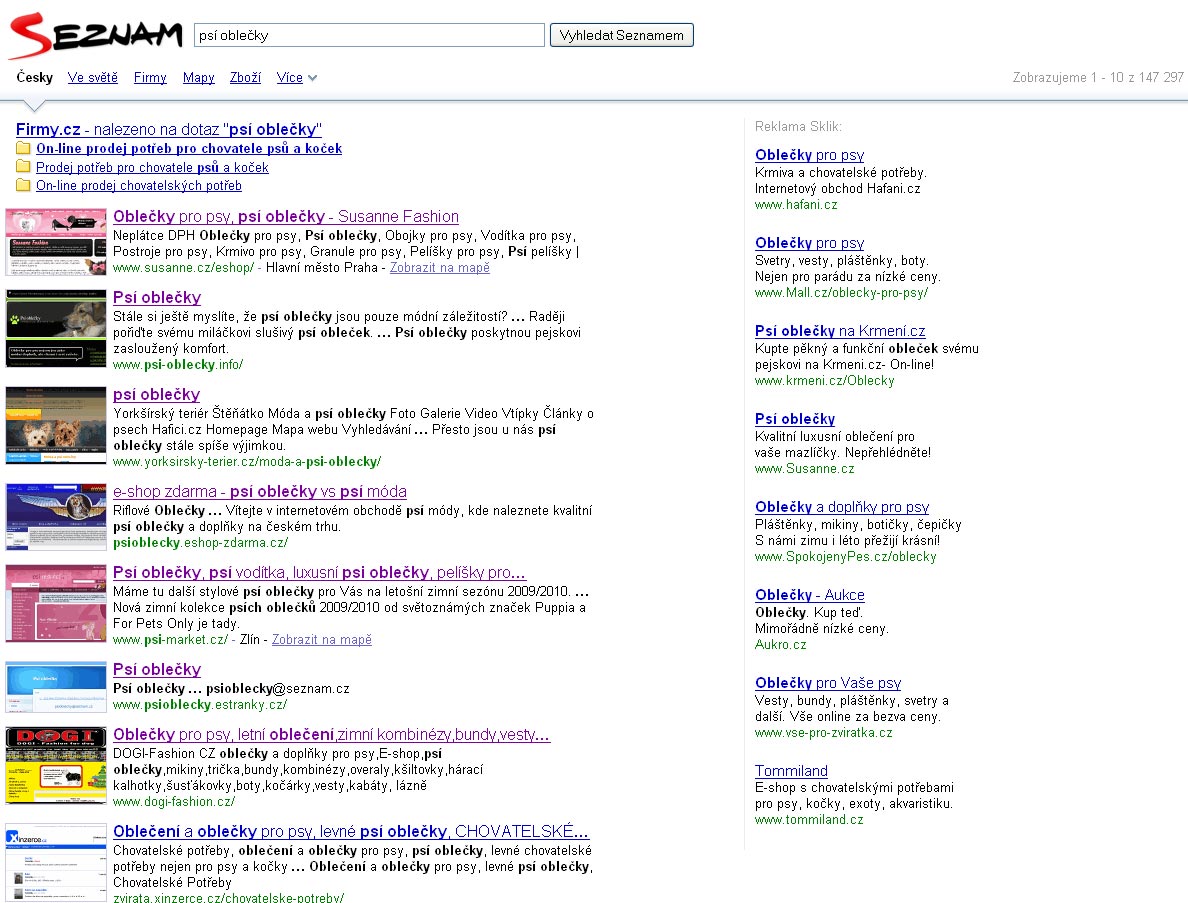Image resolution: width=1188 pixels, height=903 pixels.
Task: Open the Psí oblečky na Krmeni.cz ad
Action: 839,331
